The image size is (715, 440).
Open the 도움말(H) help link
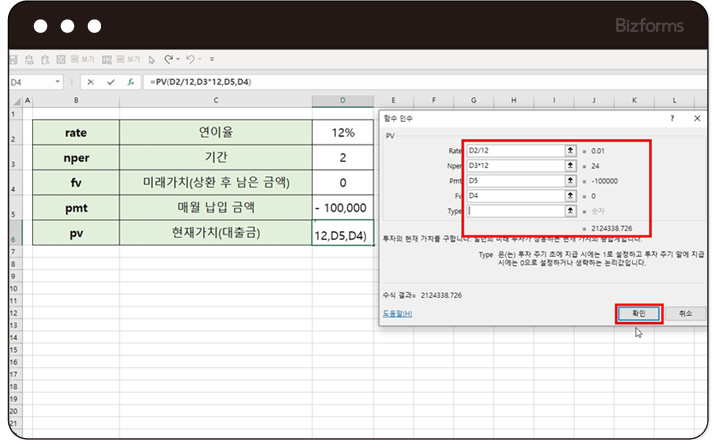point(397,313)
